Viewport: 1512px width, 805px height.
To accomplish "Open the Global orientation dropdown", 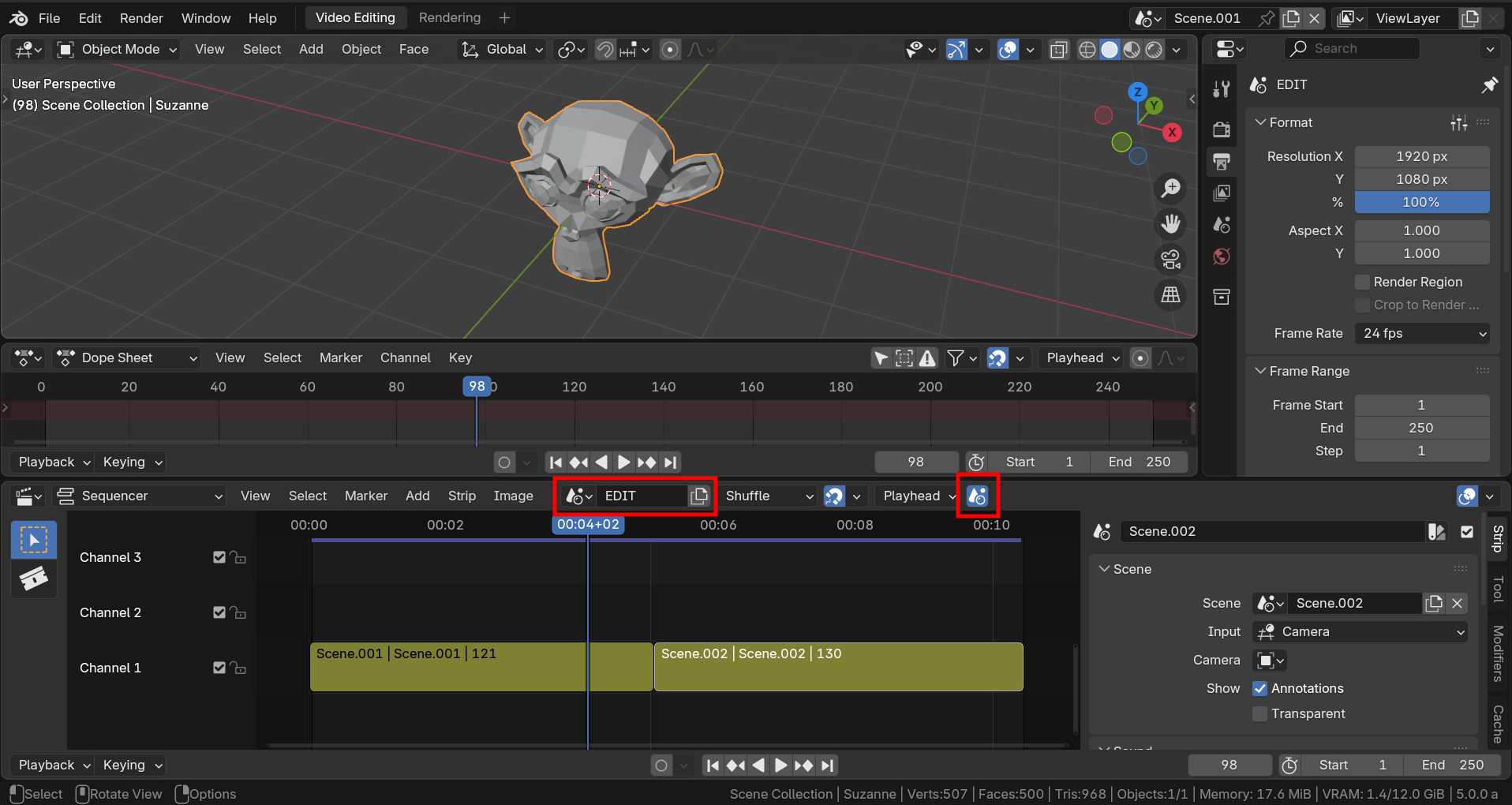I will click(x=502, y=49).
